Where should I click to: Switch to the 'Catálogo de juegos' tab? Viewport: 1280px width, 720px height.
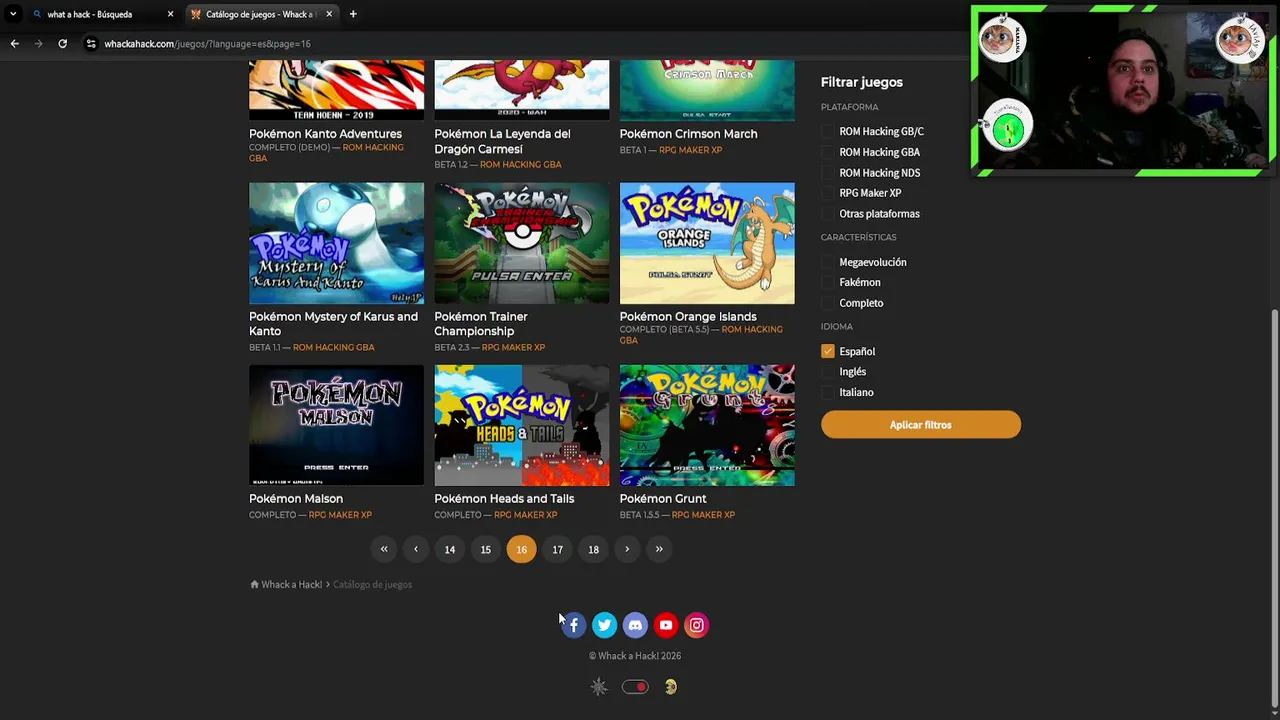262,14
